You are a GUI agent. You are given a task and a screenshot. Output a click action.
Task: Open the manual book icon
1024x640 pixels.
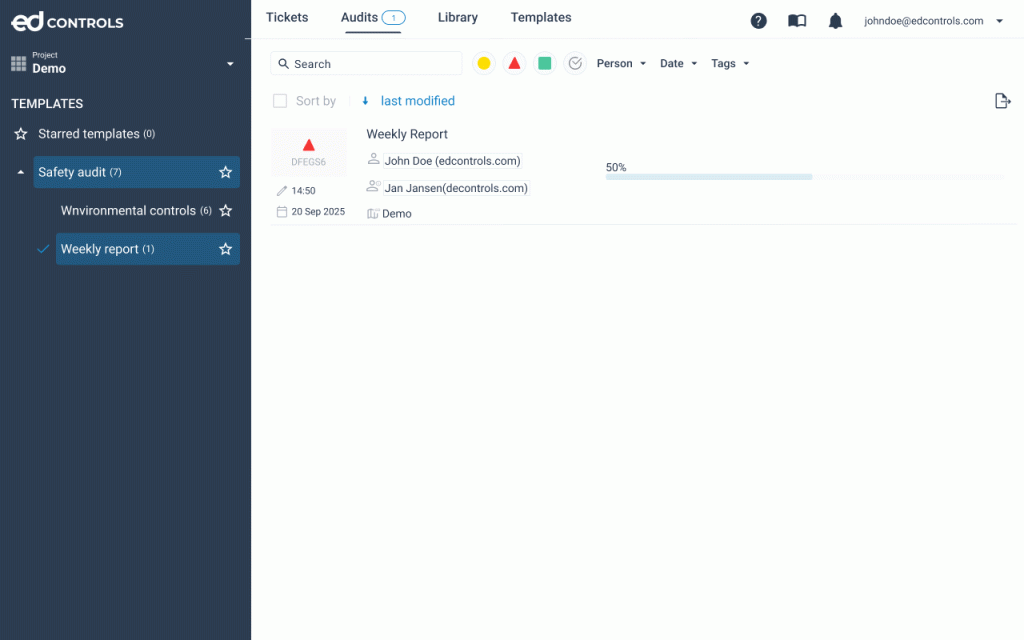pos(797,21)
